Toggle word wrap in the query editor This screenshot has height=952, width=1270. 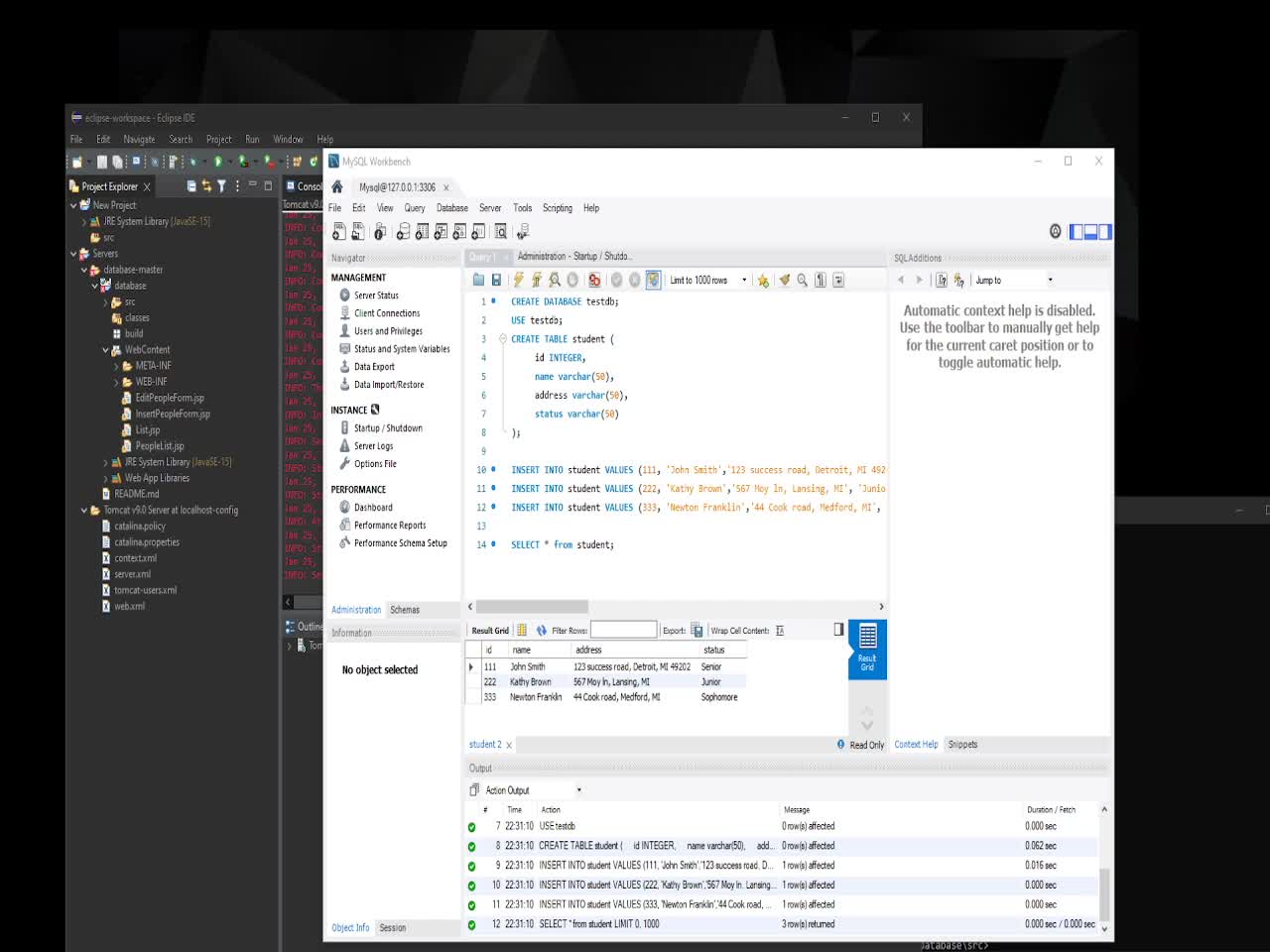point(838,281)
